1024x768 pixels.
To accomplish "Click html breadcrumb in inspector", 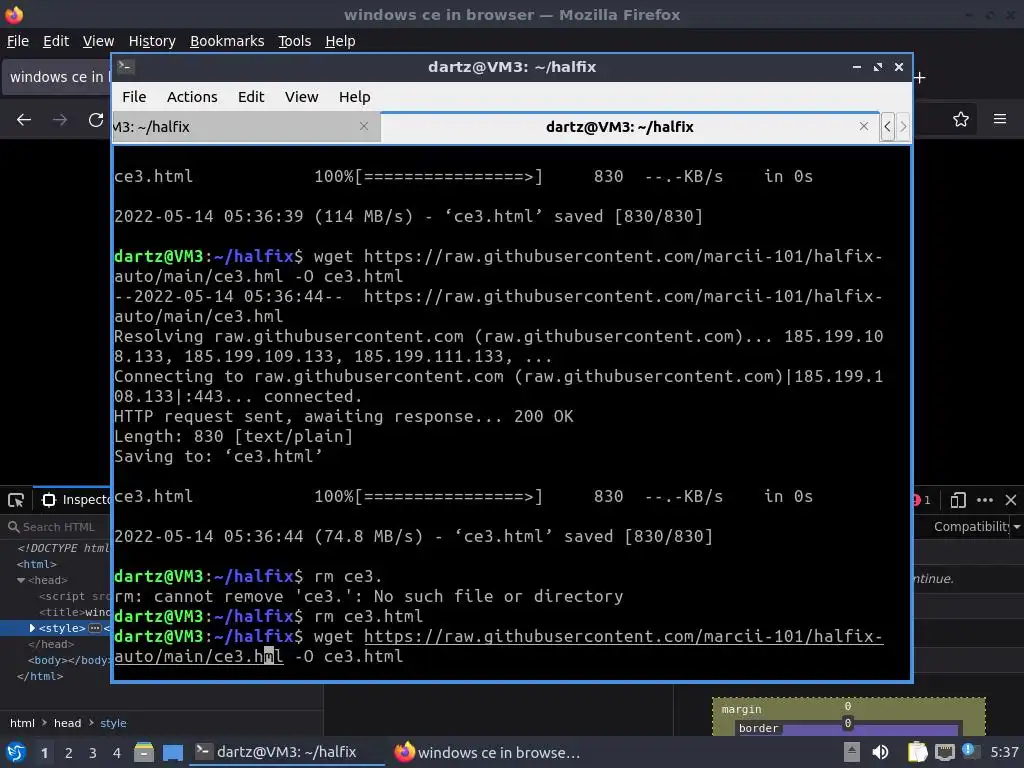I will coord(22,723).
